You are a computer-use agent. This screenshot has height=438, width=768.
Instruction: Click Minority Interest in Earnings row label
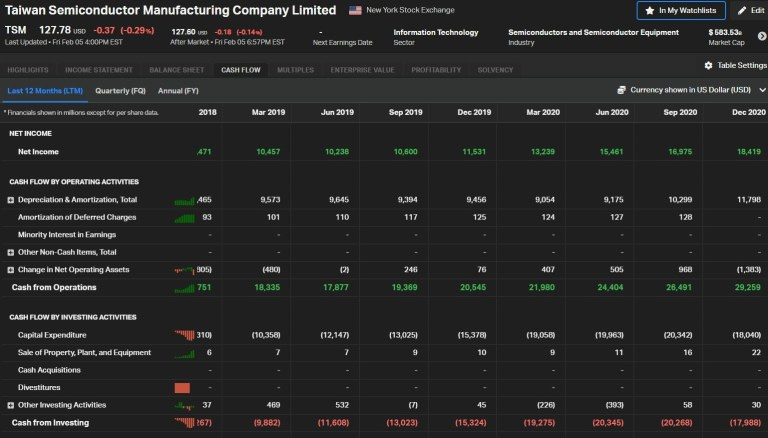click(x=67, y=235)
